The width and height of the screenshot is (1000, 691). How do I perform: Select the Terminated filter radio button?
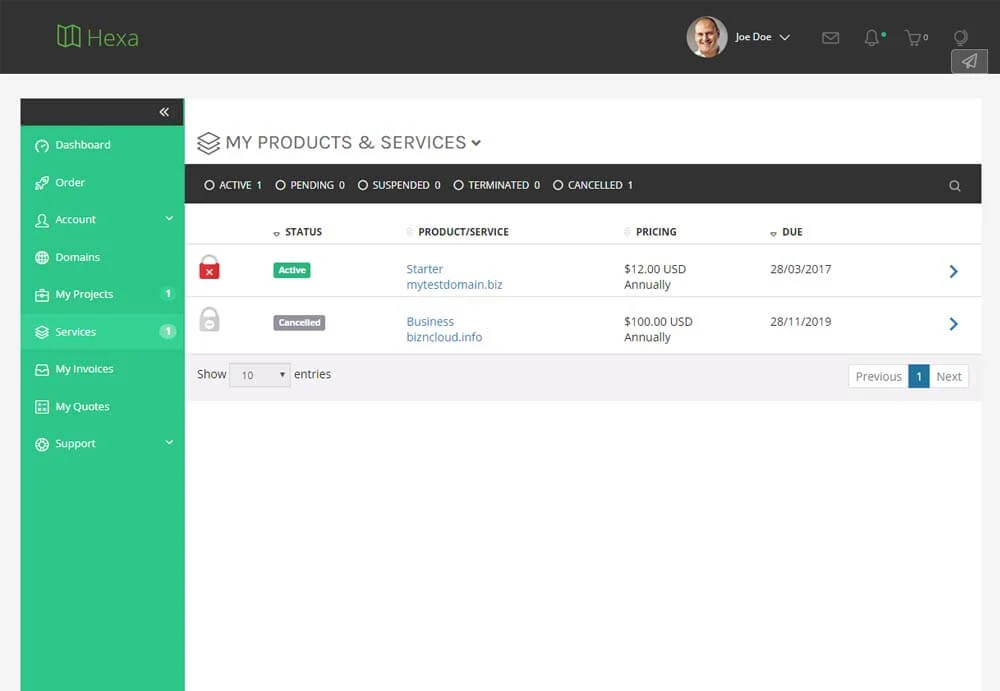click(x=458, y=185)
